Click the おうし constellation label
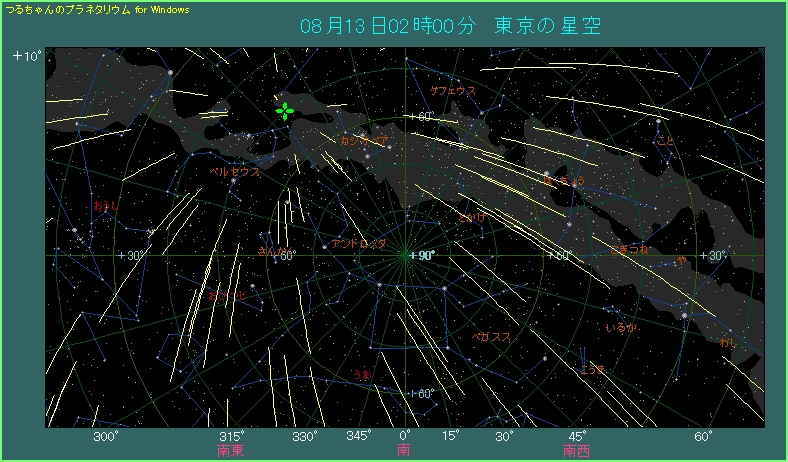 coord(104,206)
